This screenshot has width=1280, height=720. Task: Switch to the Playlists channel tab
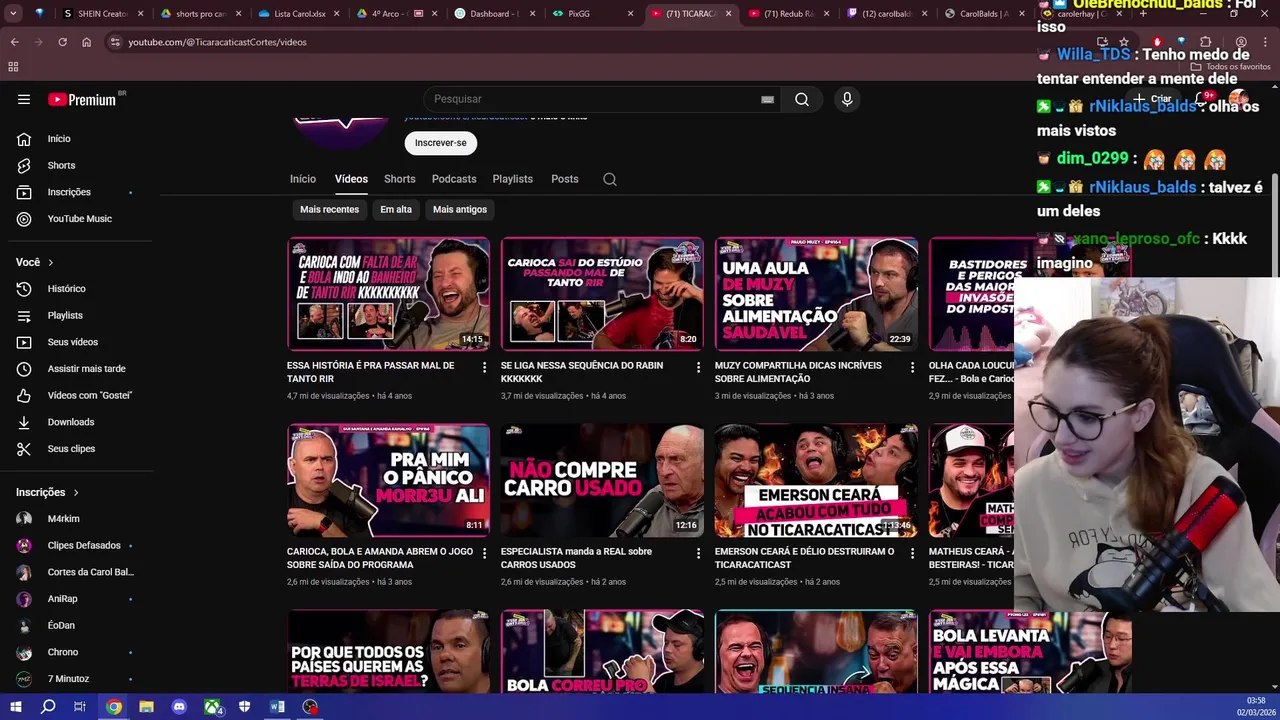click(x=513, y=179)
